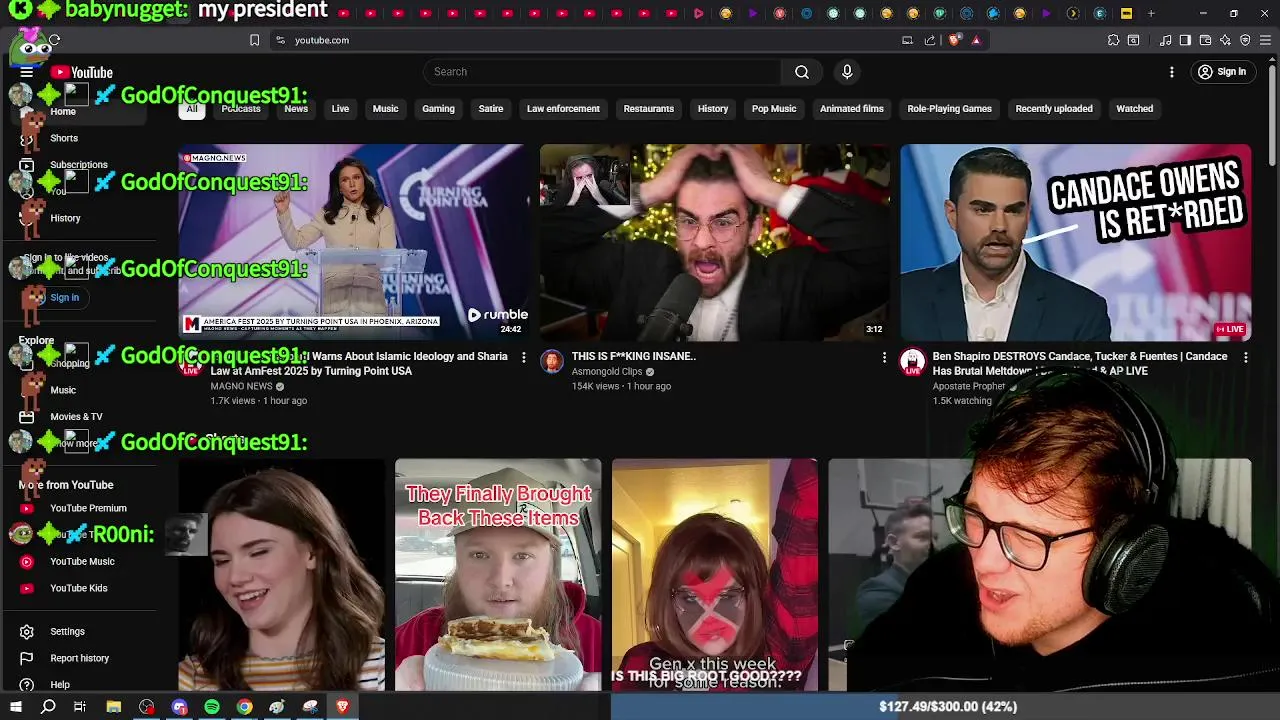This screenshot has height=720, width=1280.
Task: Select the Law enforcement chip
Action: pos(563,109)
